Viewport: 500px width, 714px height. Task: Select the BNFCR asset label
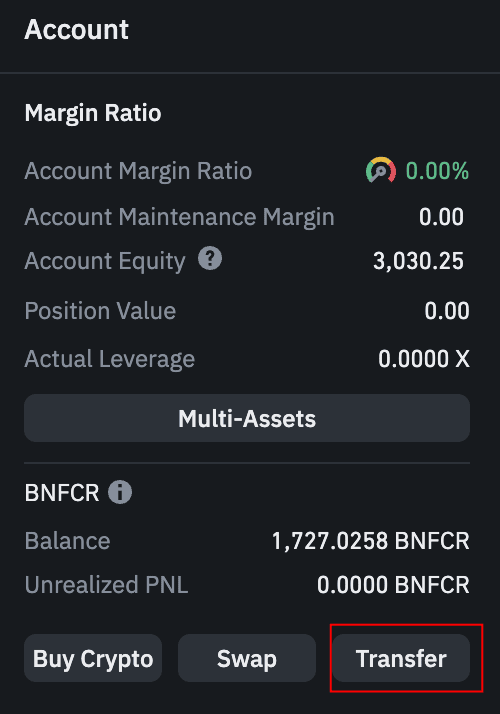point(62,493)
